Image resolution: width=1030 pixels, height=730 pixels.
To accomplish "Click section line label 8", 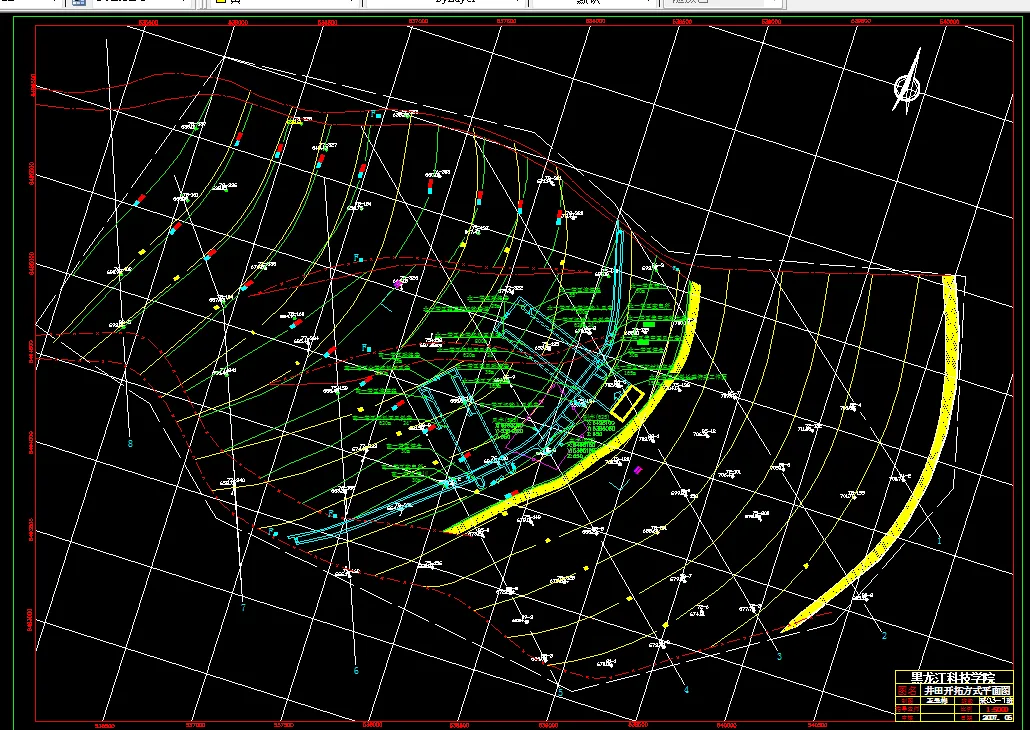I will [x=130, y=444].
